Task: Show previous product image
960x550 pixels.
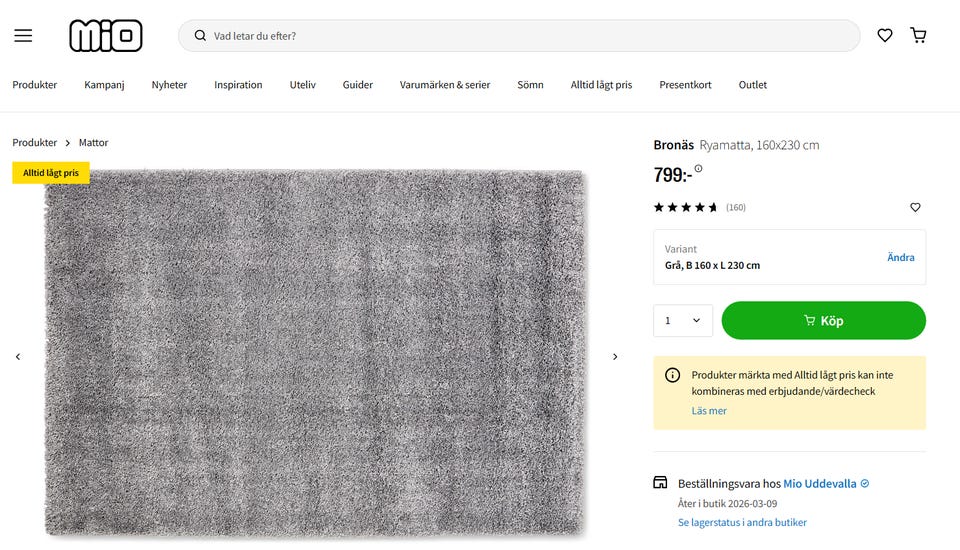Action: pos(18,356)
